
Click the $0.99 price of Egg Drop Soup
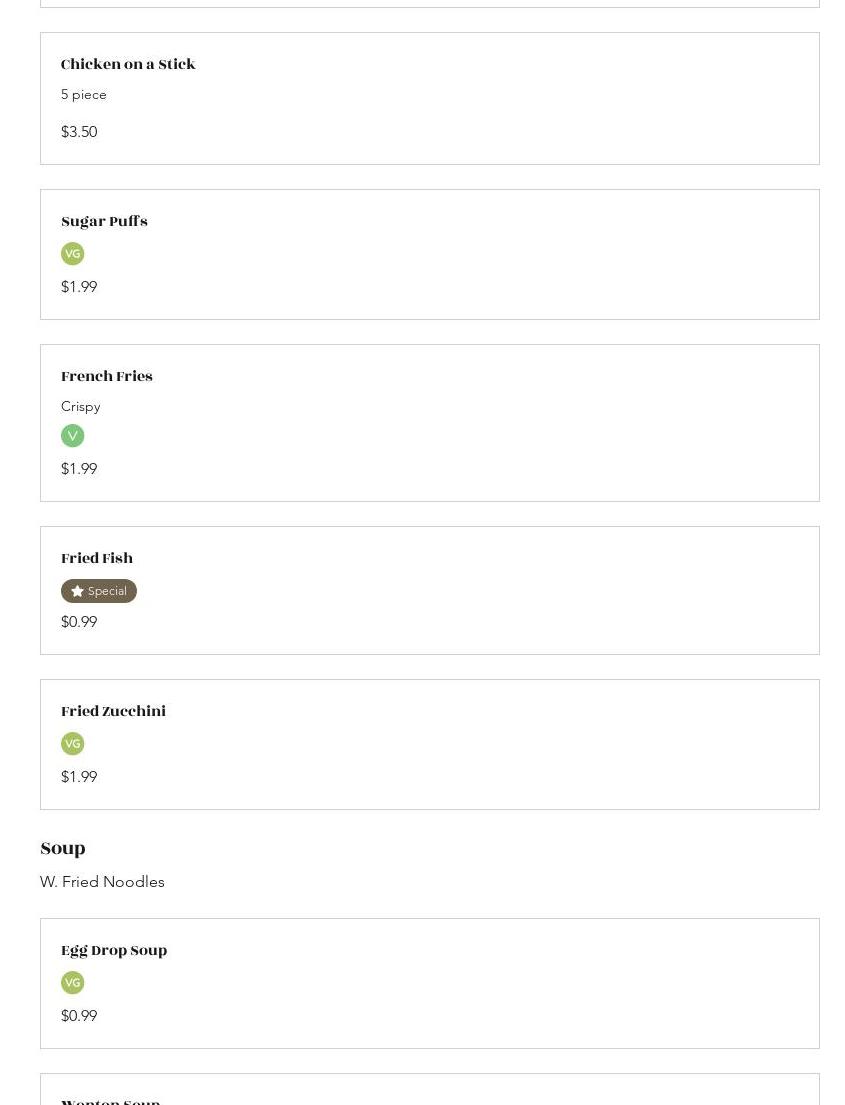click(x=79, y=1016)
